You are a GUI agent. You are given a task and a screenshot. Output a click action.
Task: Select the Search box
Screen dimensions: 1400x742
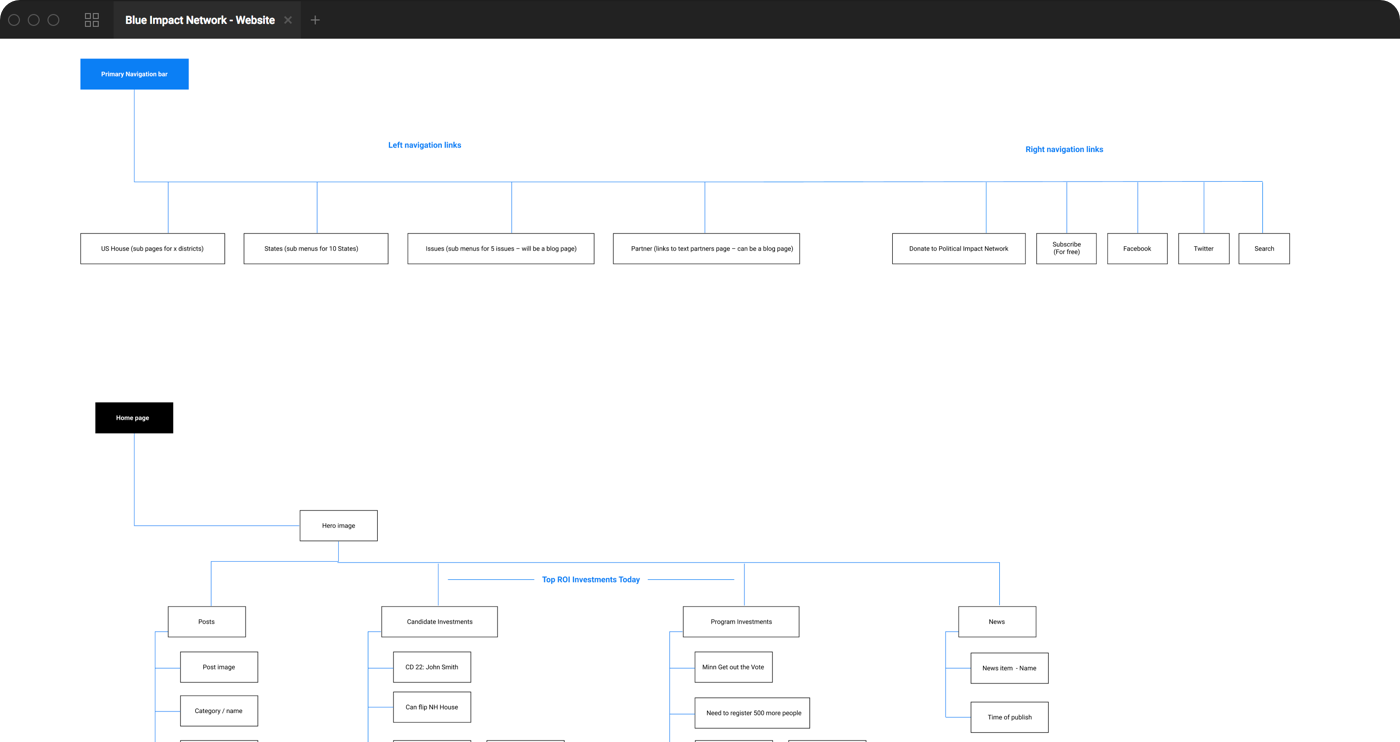(1264, 249)
